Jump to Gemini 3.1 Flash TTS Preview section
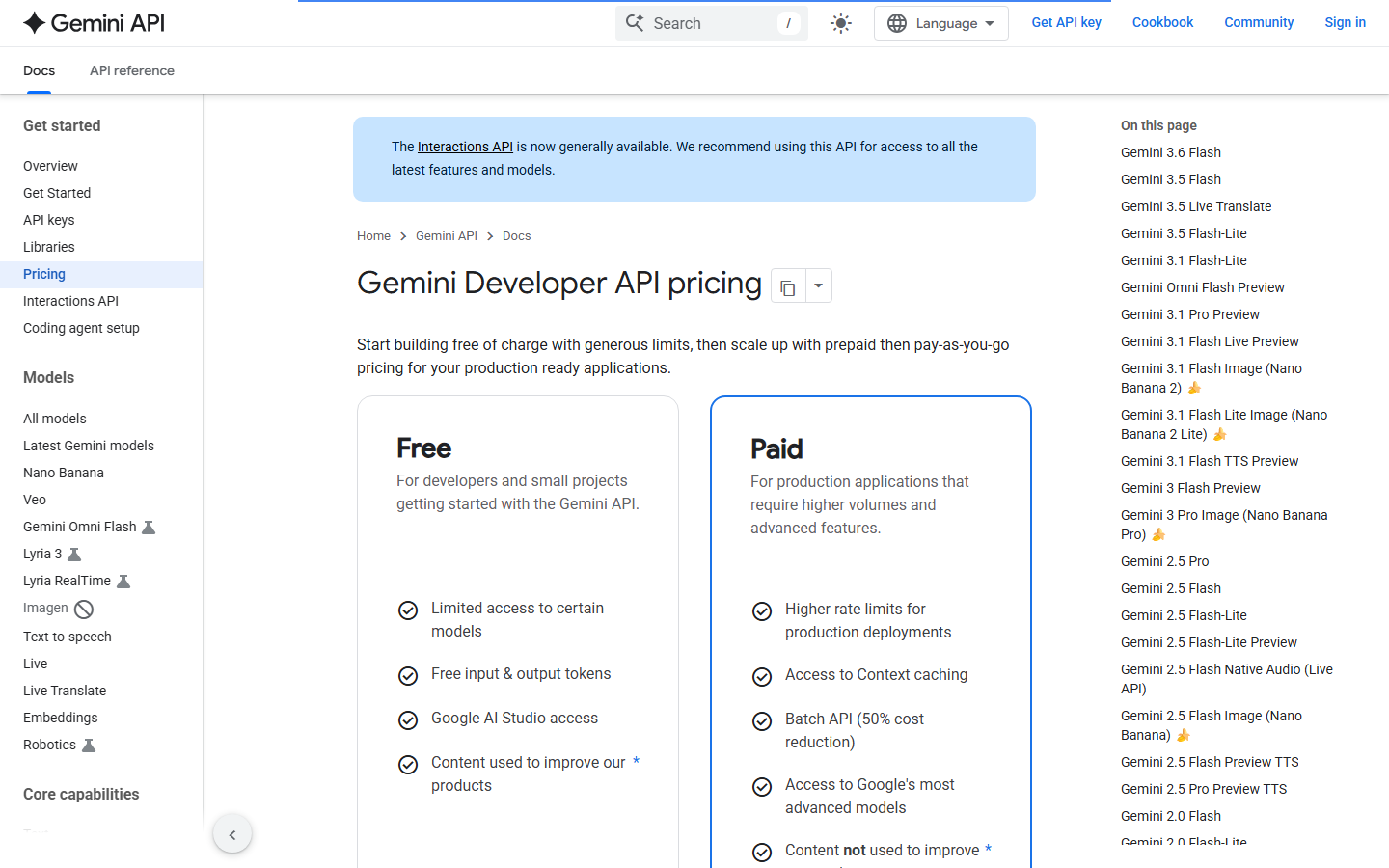Image resolution: width=1389 pixels, height=868 pixels. tap(1210, 461)
